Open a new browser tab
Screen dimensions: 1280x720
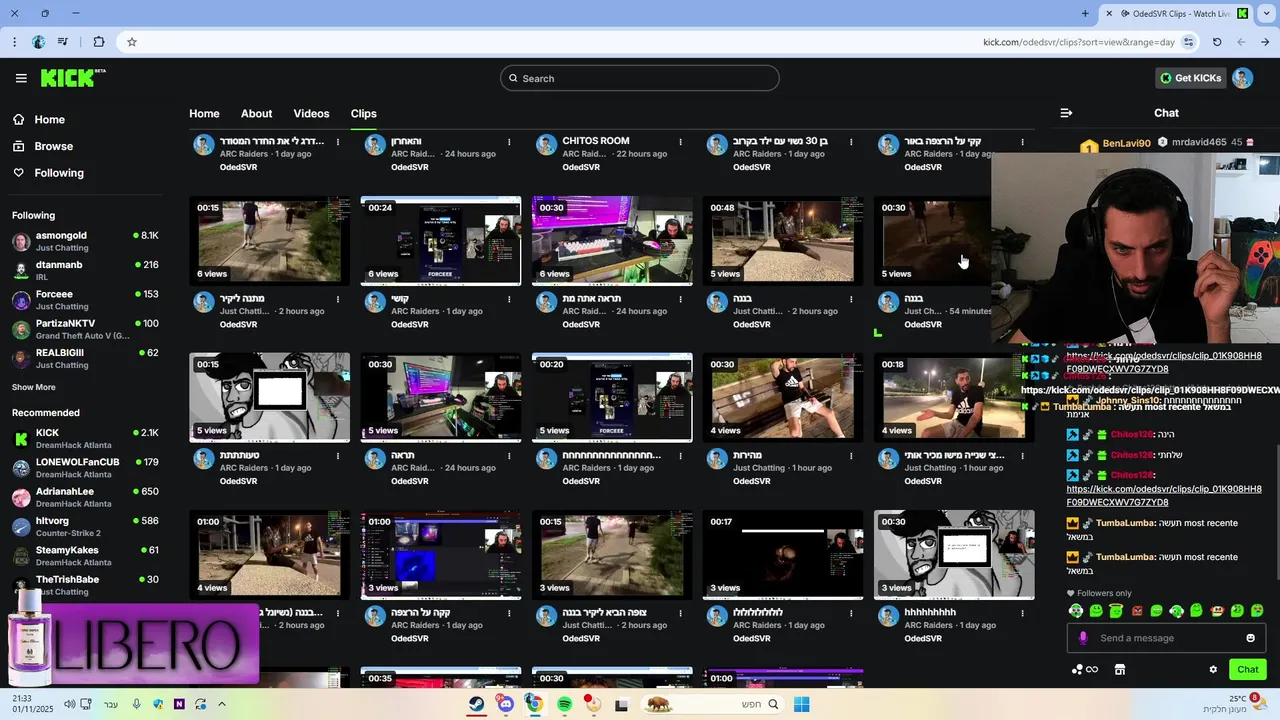[x=1085, y=13]
